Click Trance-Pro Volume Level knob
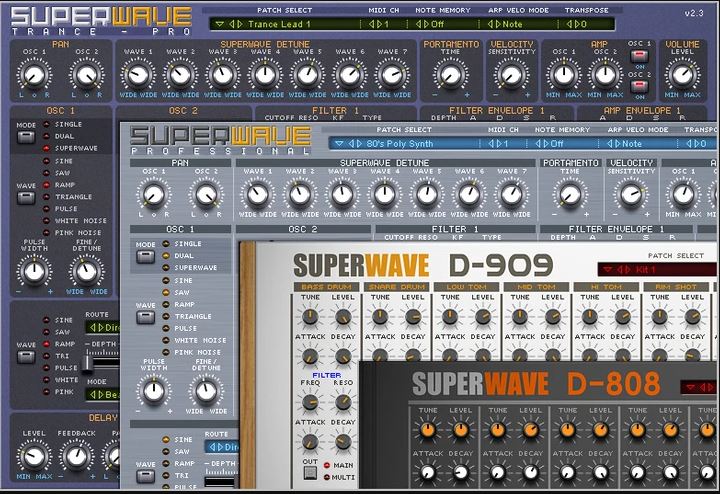The width and height of the screenshot is (720, 494). click(682, 75)
